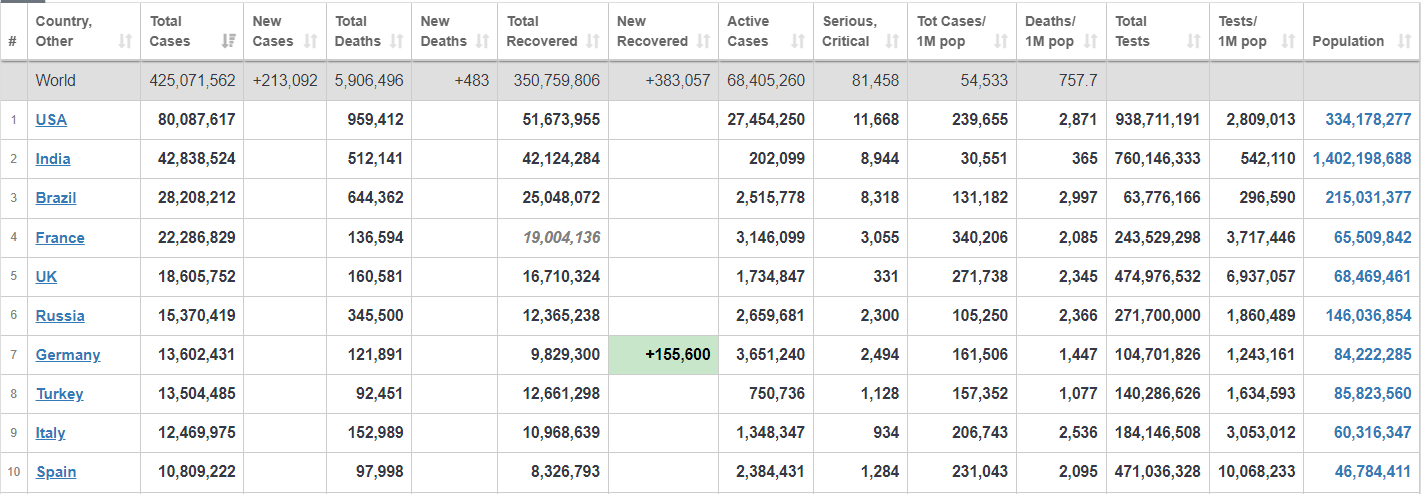Open the Brazil country link
1421x494 pixels.
pyautogui.click(x=56, y=198)
